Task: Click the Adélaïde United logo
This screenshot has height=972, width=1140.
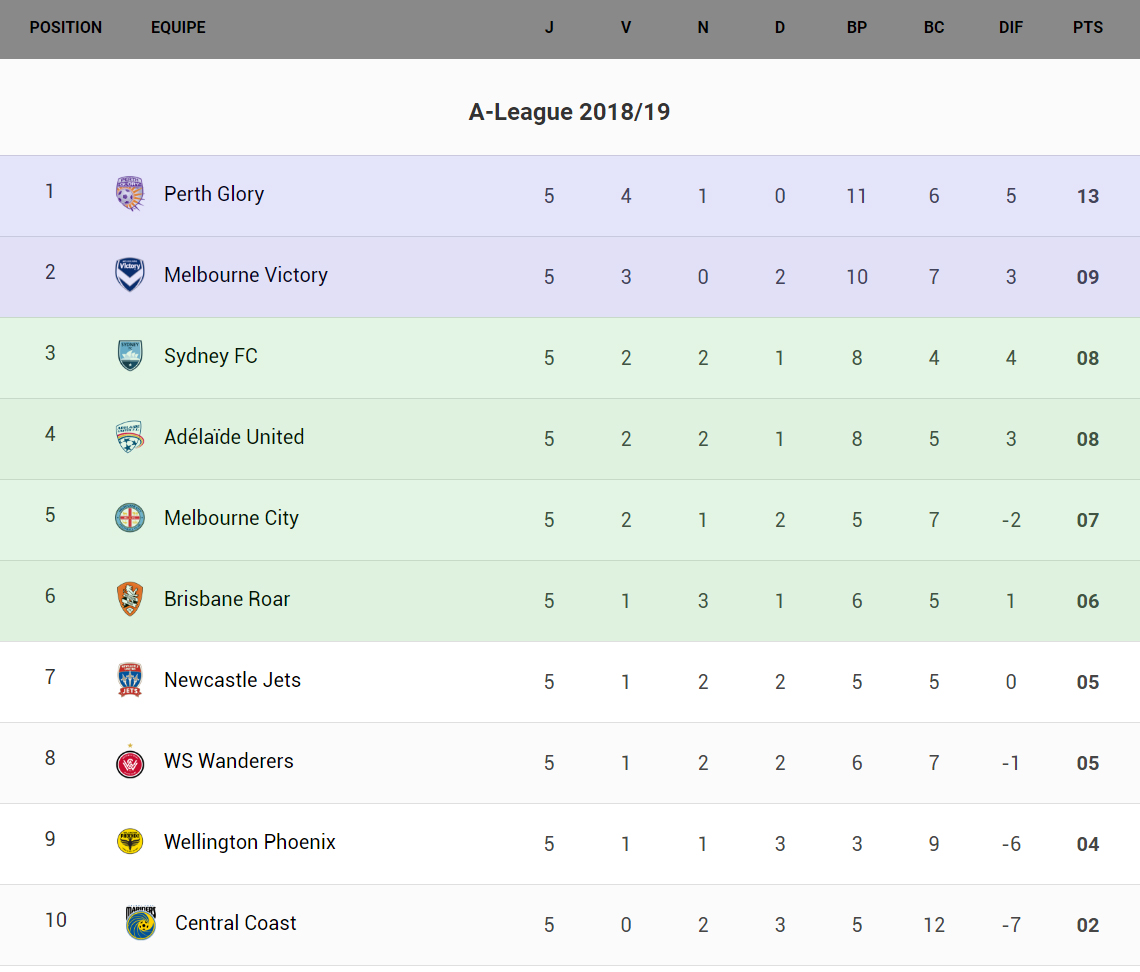Action: tap(130, 437)
